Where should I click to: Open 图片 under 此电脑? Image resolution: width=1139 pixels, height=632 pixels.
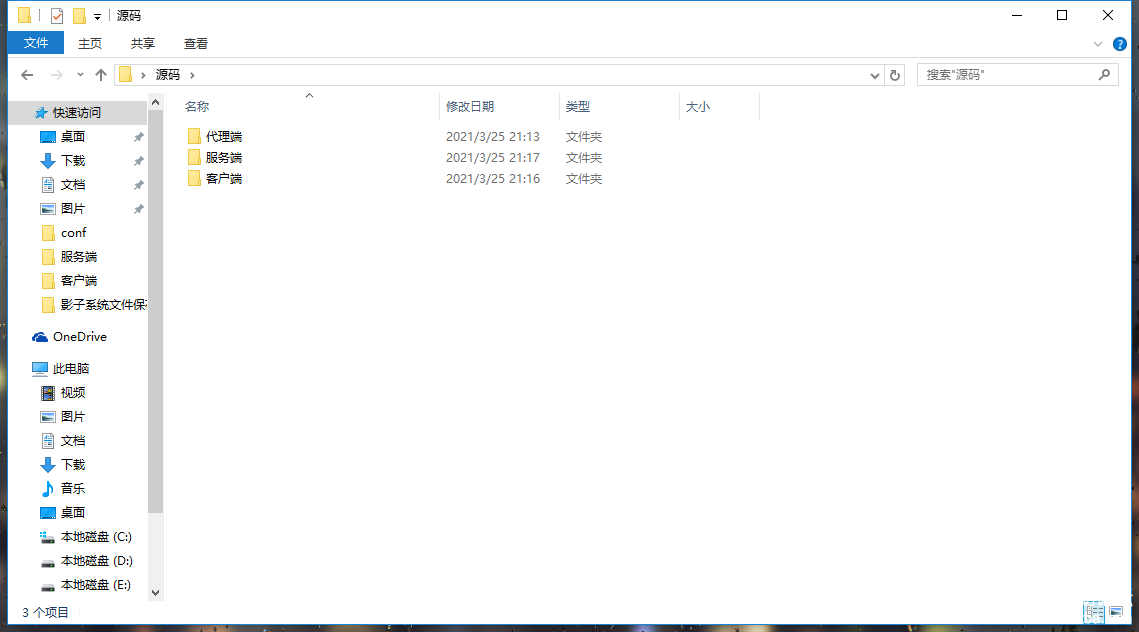(x=62, y=417)
